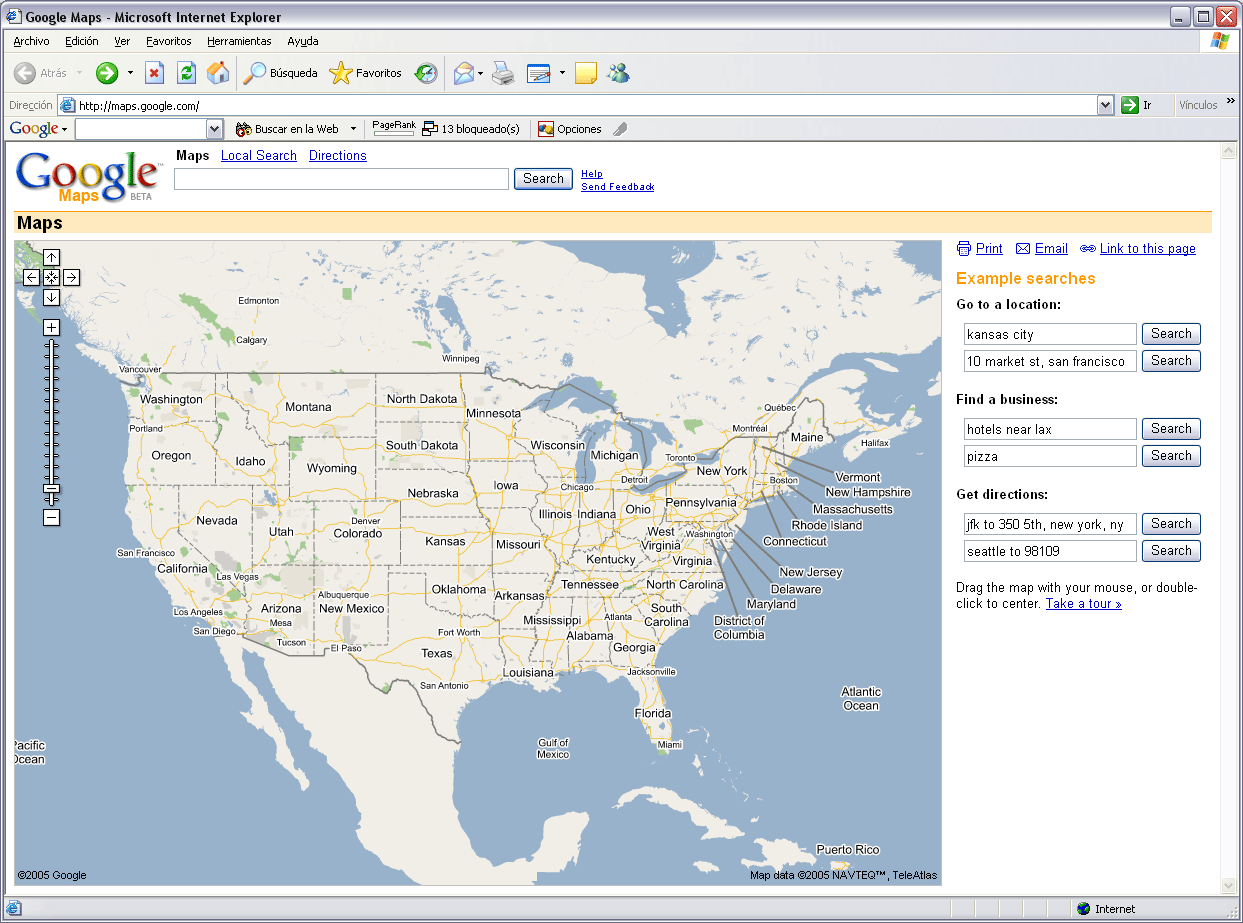This screenshot has width=1243, height=923.
Task: Click the highlighter pen icon
Action: [x=620, y=129]
